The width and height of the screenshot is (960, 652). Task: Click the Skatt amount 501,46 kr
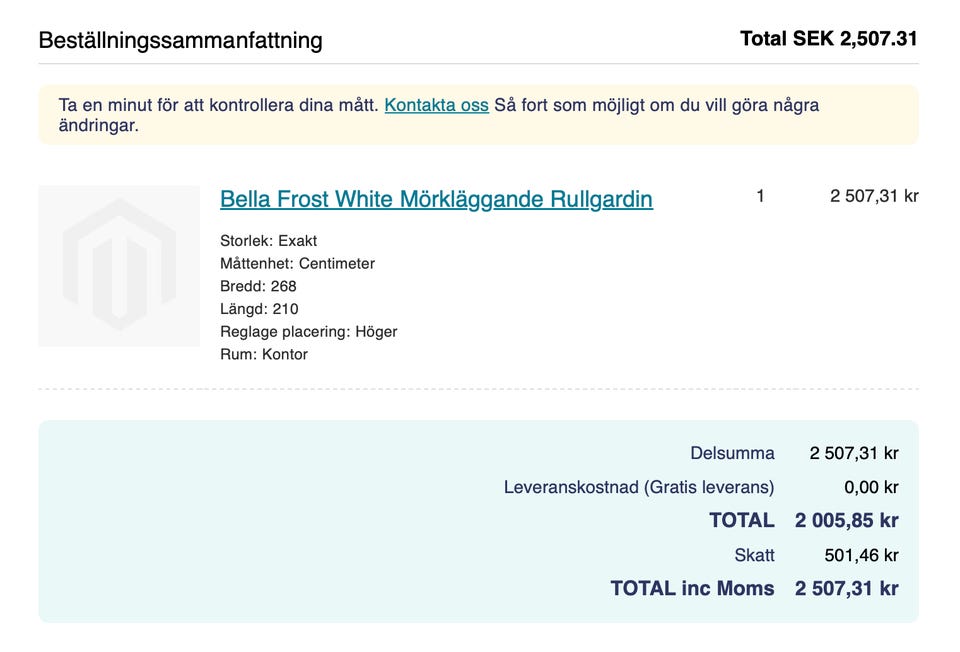point(861,555)
